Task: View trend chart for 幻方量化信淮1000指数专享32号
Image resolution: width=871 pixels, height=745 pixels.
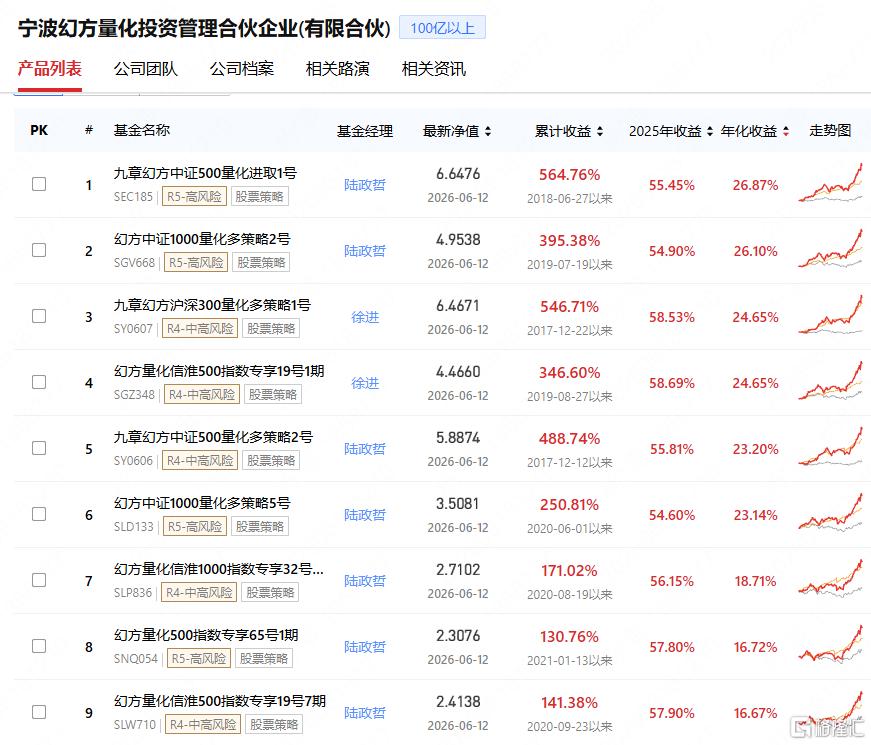Action: coord(830,580)
